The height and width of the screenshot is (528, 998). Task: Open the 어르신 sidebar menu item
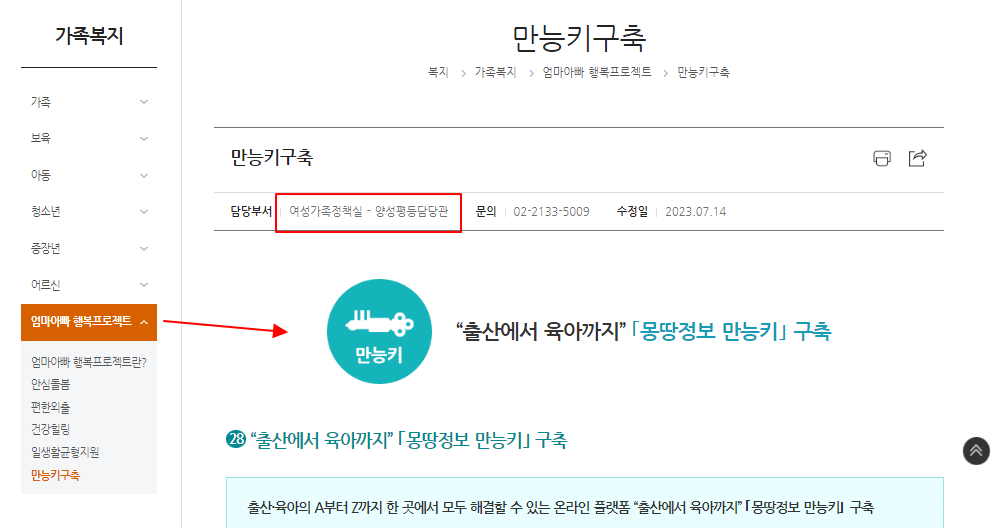(x=46, y=285)
